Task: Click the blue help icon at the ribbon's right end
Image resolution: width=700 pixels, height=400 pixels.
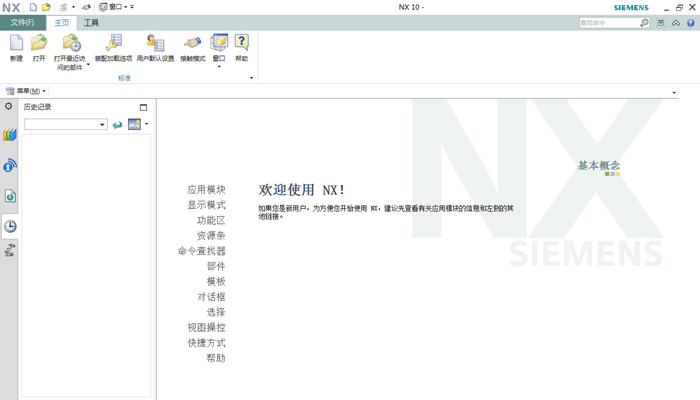Action: click(x=691, y=23)
